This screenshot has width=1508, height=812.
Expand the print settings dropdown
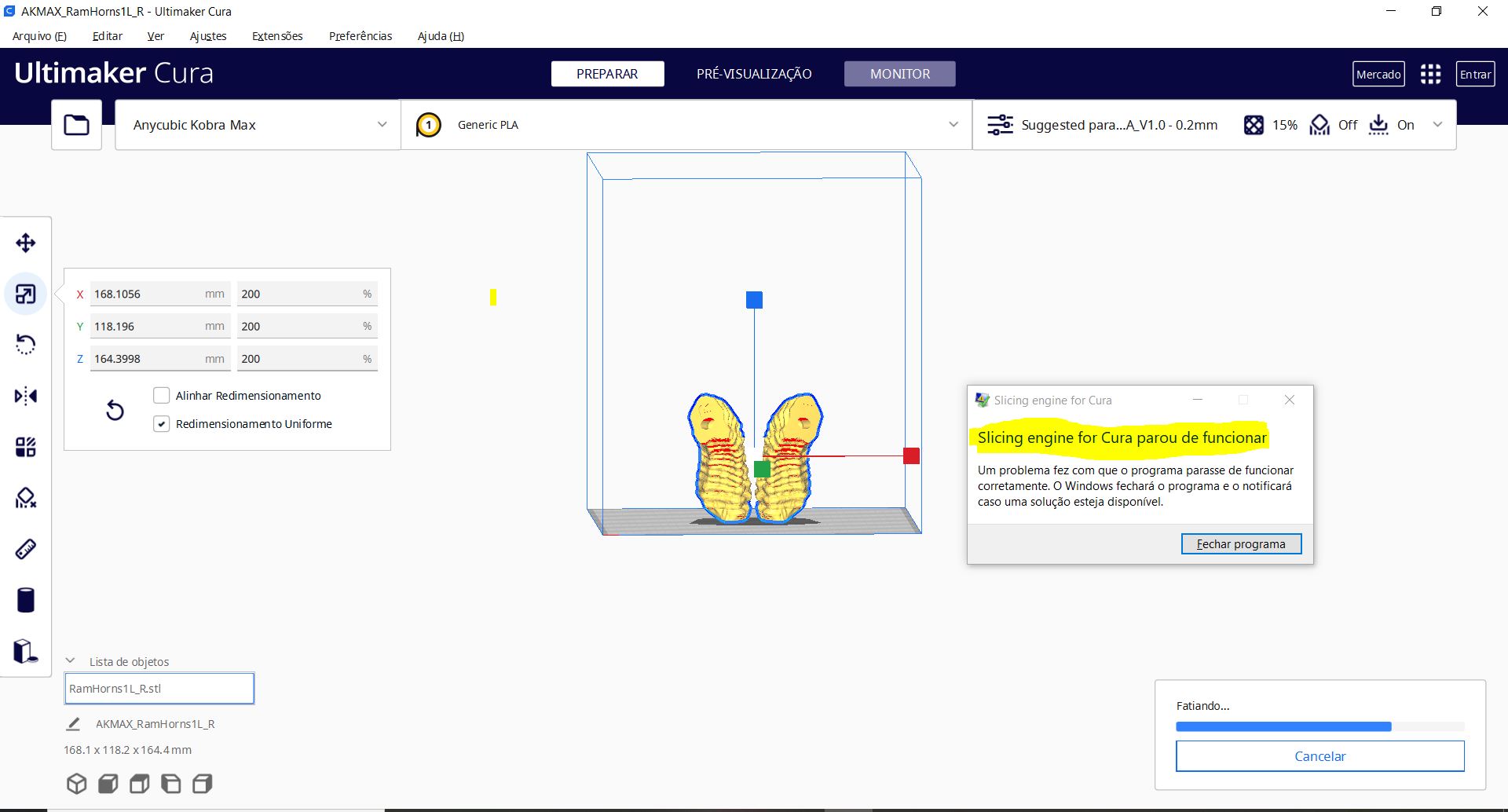click(x=1438, y=124)
